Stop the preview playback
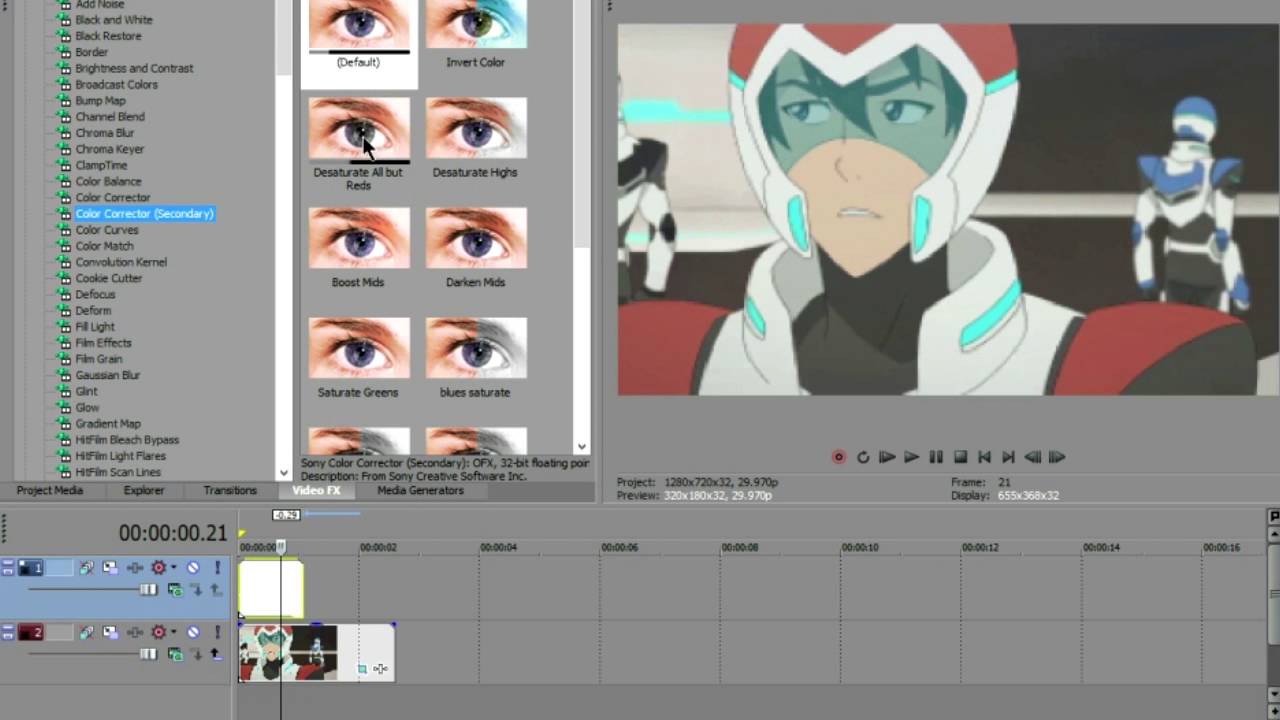1280x720 pixels. [960, 457]
